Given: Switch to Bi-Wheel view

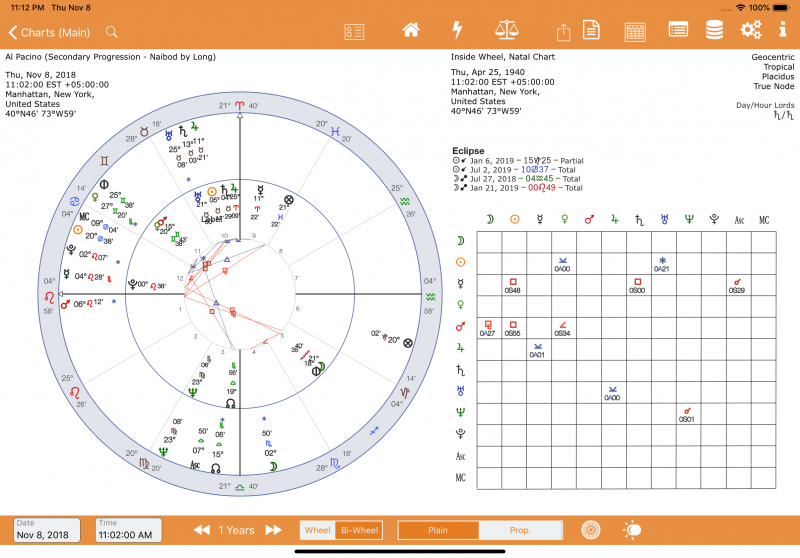Looking at the screenshot, I should [x=359, y=530].
